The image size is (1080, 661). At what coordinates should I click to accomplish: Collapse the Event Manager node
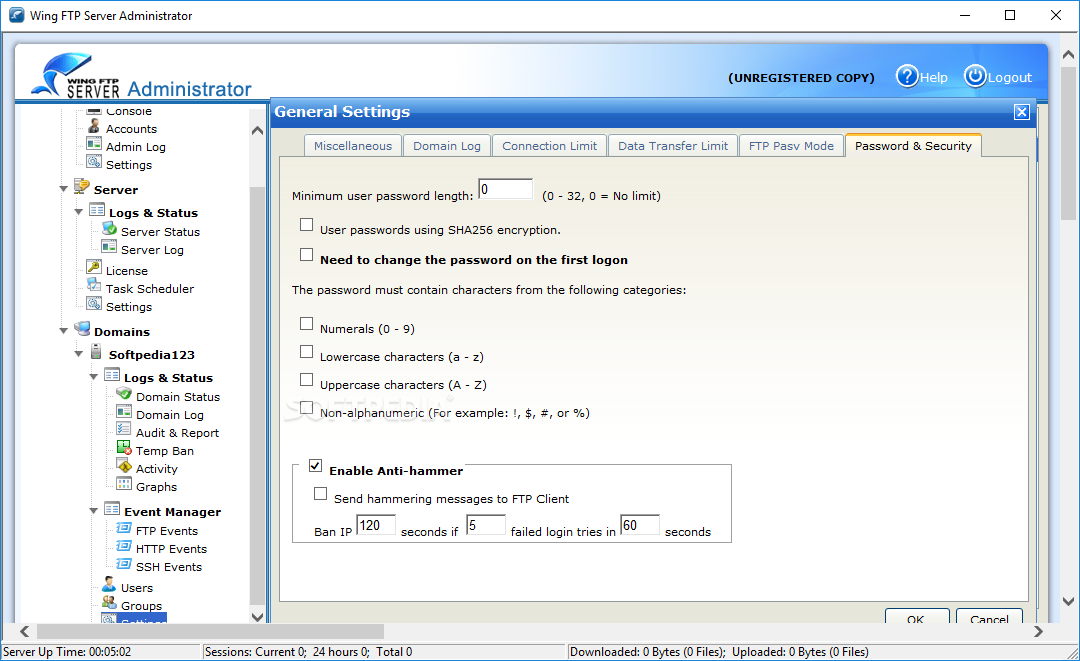pyautogui.click(x=94, y=511)
